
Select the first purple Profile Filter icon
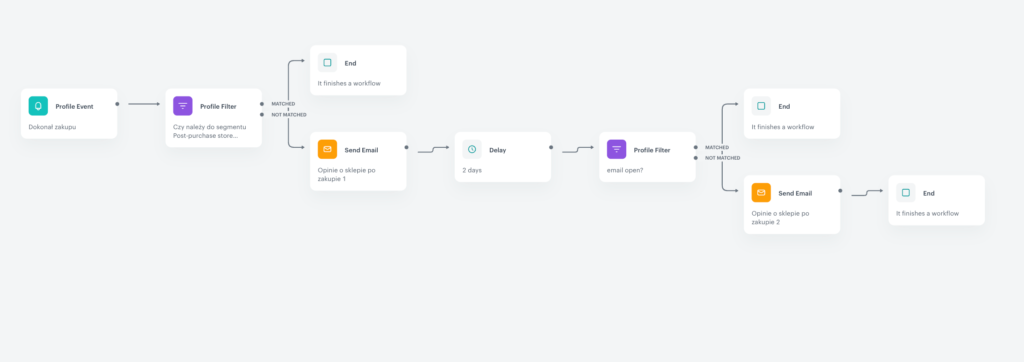pyautogui.click(x=183, y=106)
